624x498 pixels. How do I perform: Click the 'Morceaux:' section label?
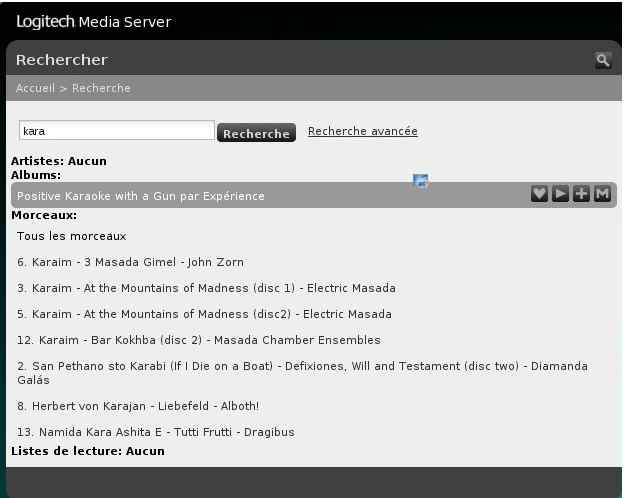coord(44,215)
